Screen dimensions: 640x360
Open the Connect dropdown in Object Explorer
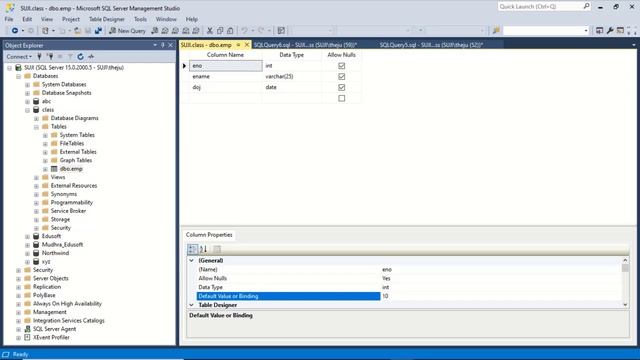[19, 57]
